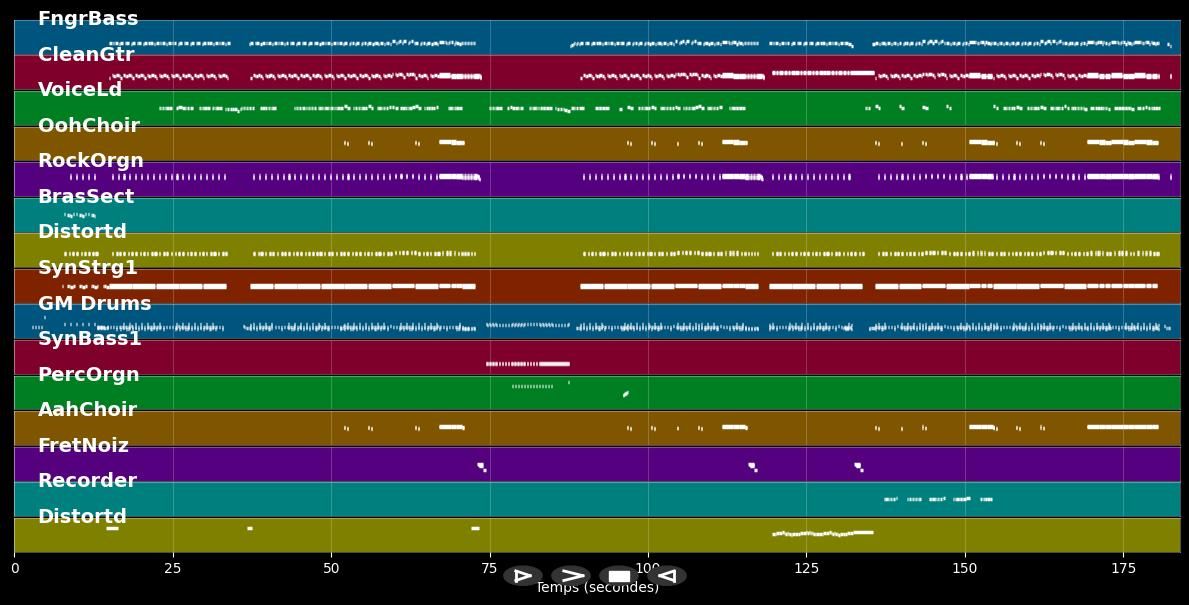Image resolution: width=1189 pixels, height=605 pixels.
Task: Select the FngrBass track label
Action: point(88,19)
